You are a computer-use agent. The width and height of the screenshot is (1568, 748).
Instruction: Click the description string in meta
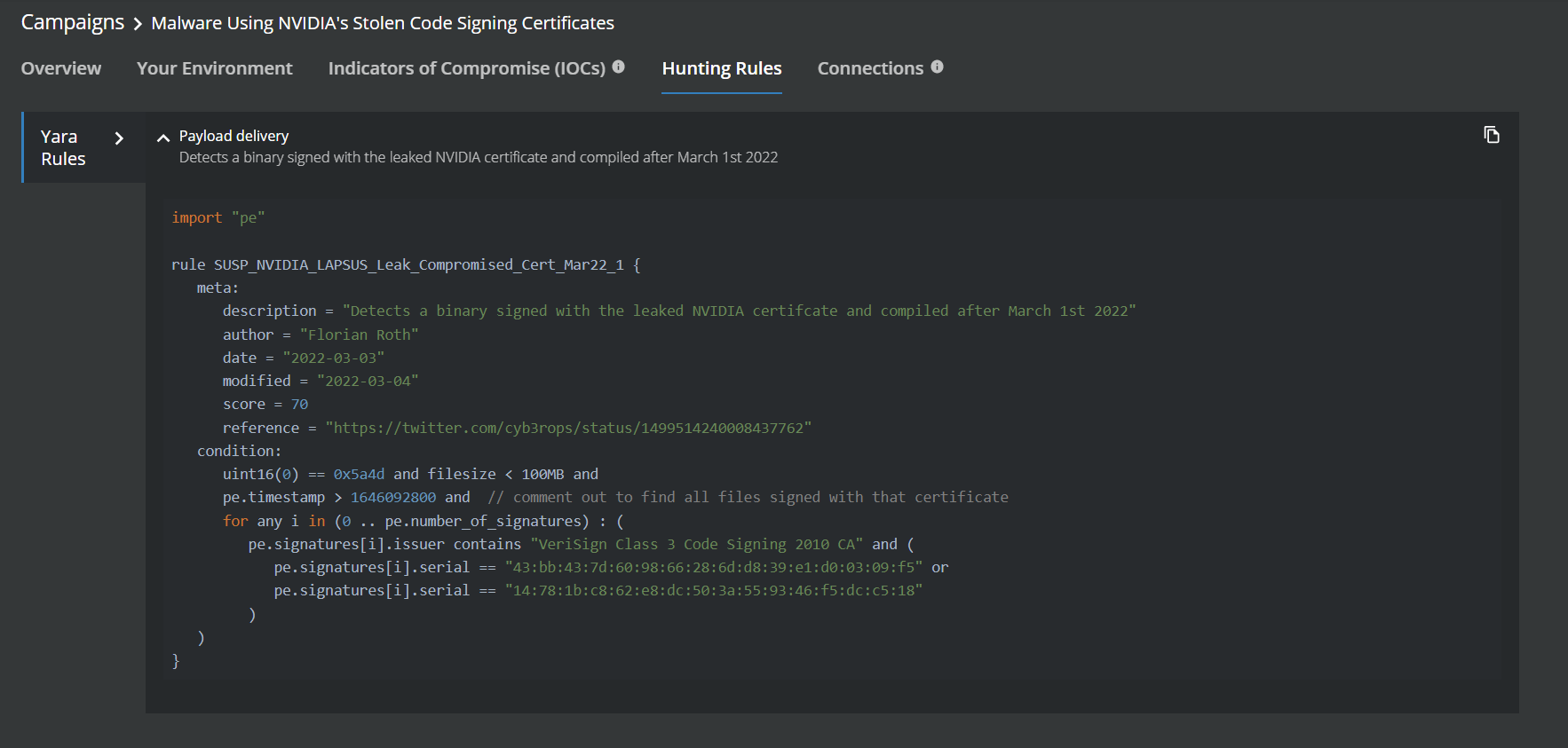click(x=739, y=311)
